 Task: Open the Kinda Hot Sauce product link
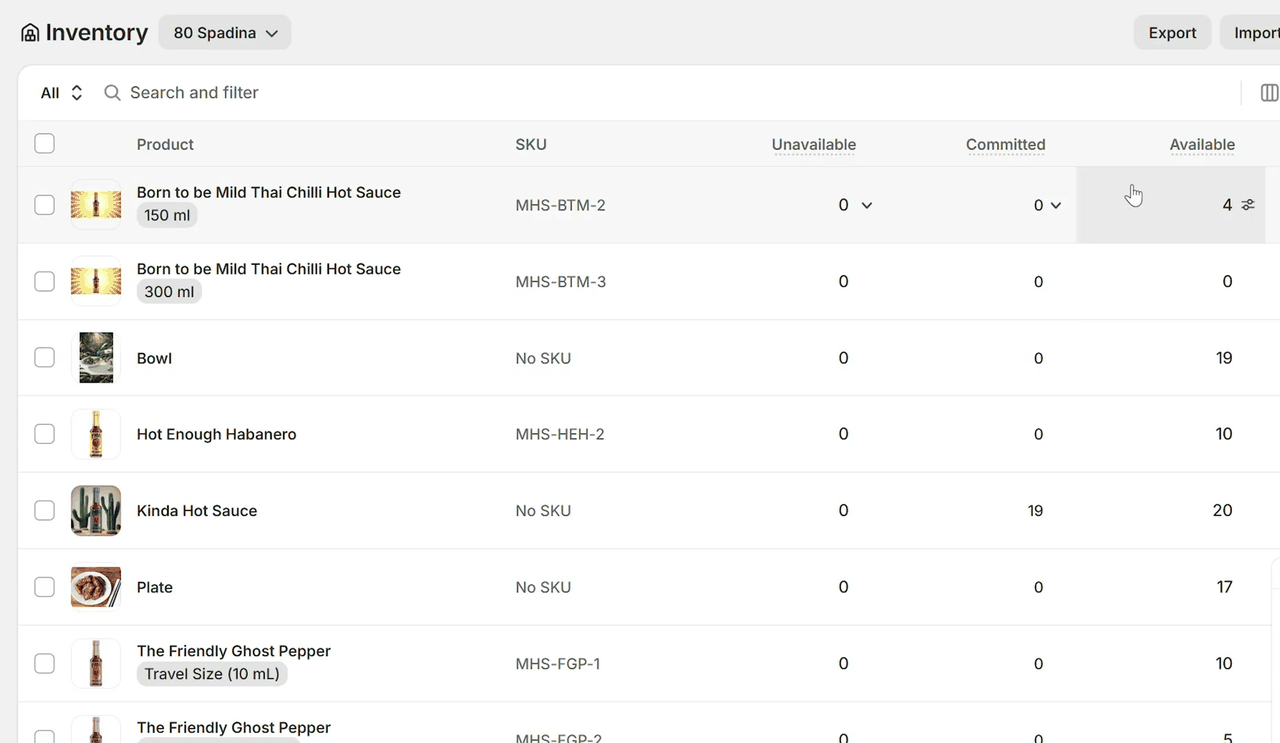[197, 511]
